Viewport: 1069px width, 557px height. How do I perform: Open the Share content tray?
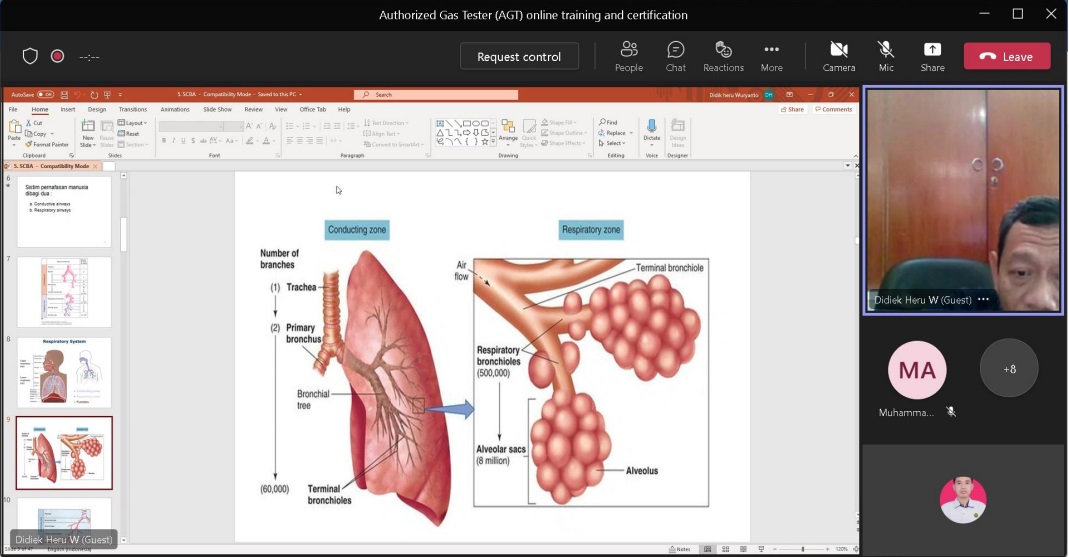point(932,57)
